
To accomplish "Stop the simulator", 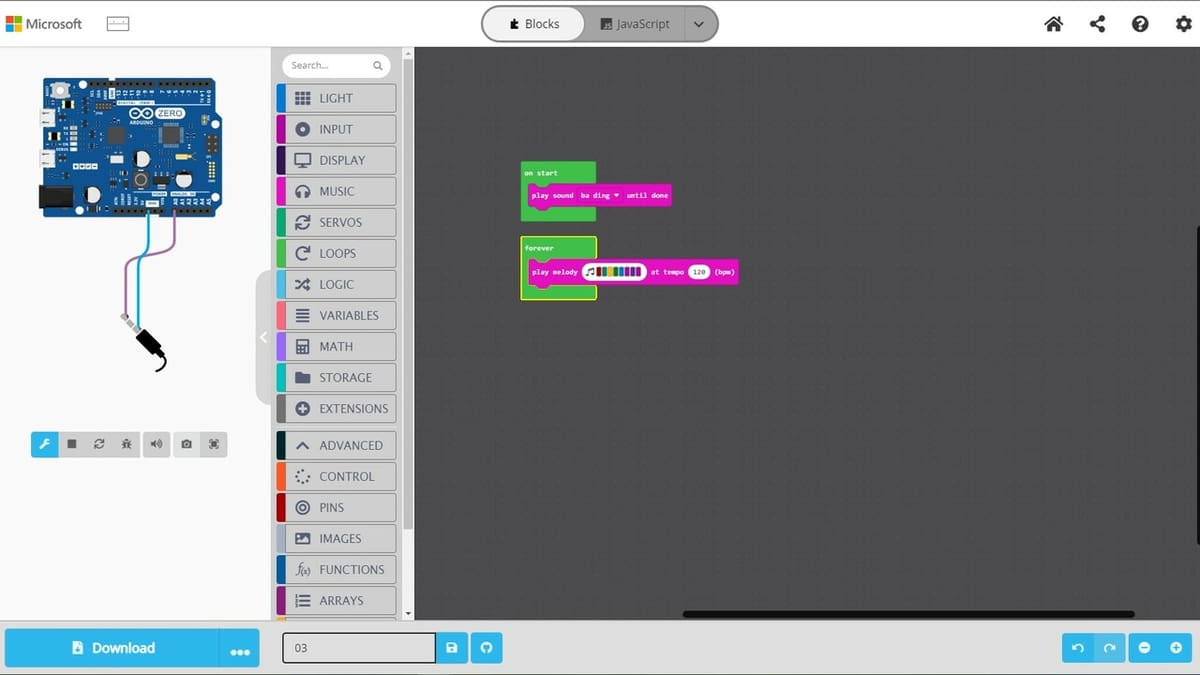I will pyautogui.click(x=72, y=444).
